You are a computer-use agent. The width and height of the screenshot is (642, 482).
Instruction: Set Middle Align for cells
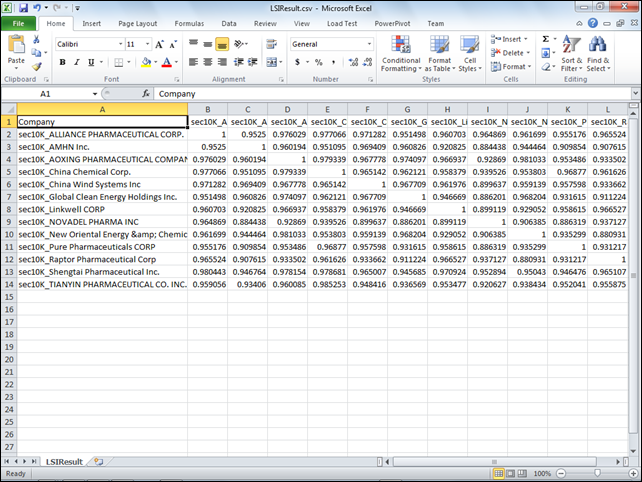[208, 43]
